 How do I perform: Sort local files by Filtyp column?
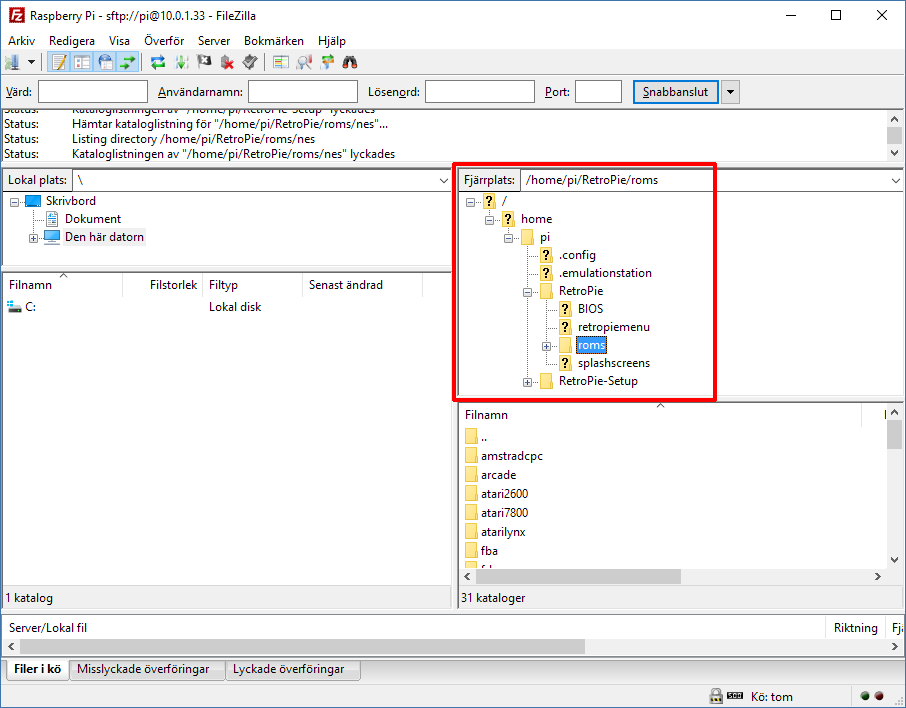(x=253, y=285)
